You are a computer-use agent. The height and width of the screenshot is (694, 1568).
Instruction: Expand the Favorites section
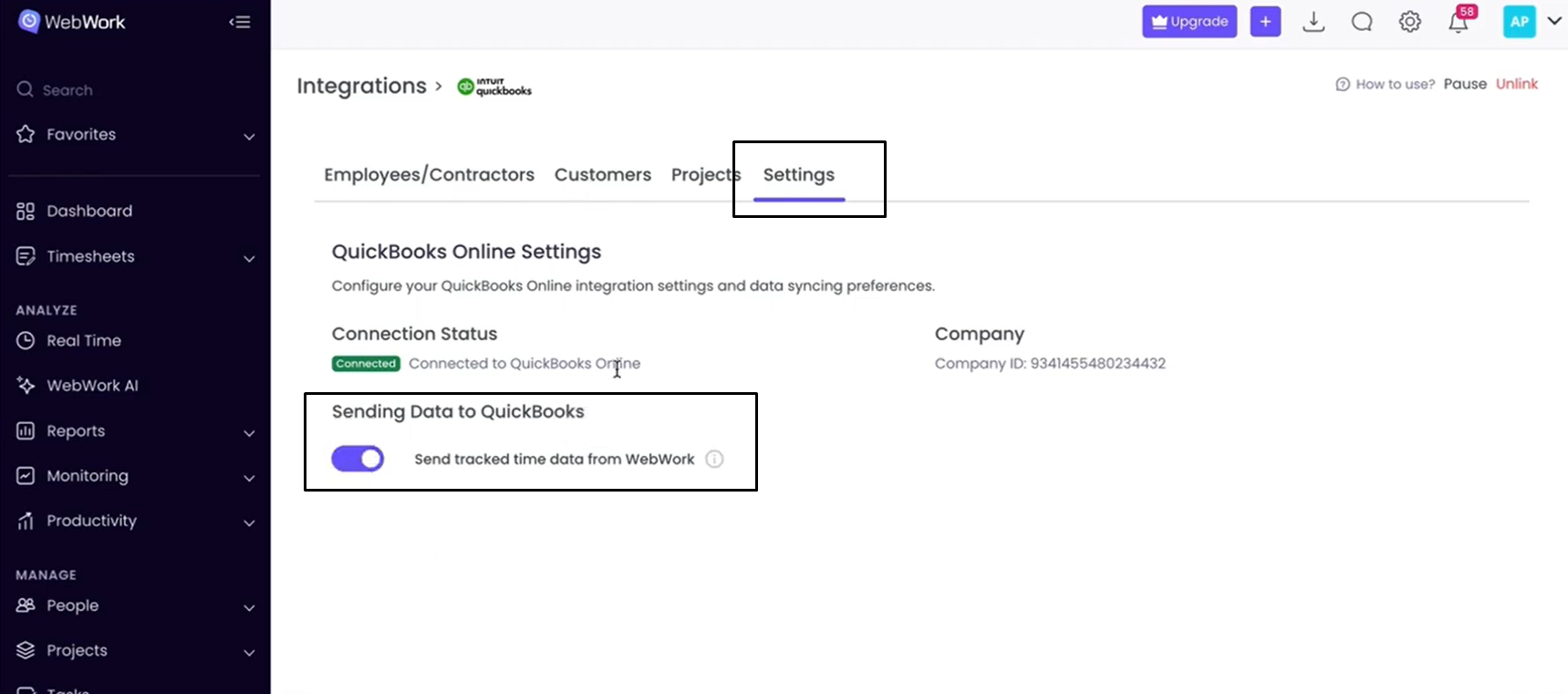[x=248, y=136]
